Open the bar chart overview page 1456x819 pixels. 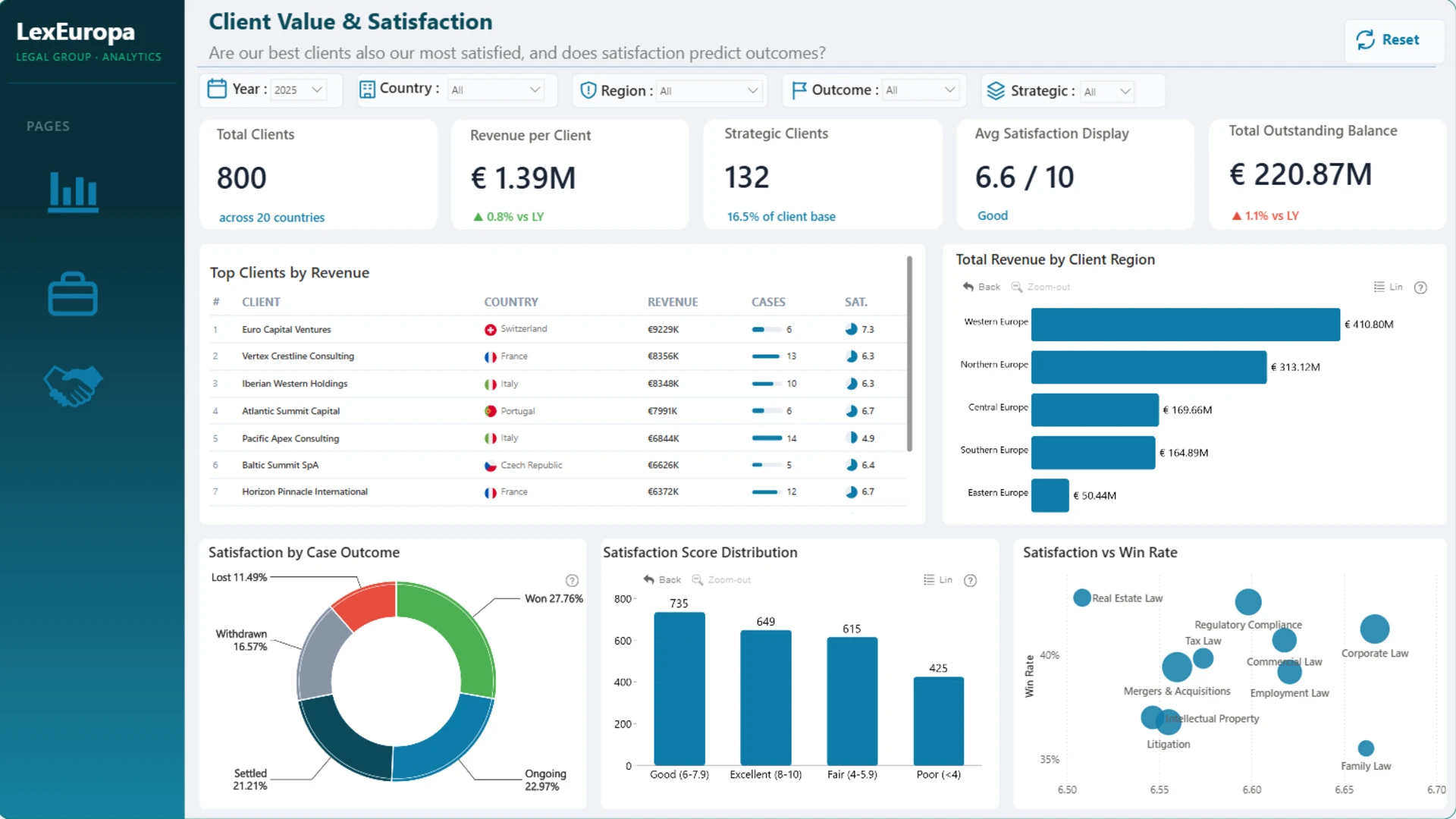pyautogui.click(x=73, y=192)
